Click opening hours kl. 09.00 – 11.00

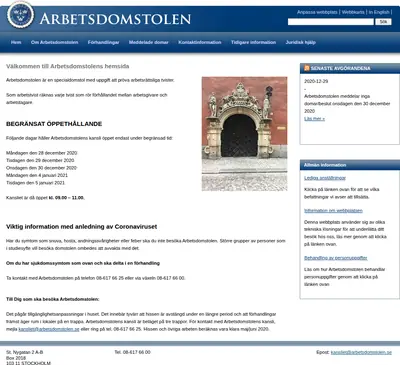coord(67,198)
